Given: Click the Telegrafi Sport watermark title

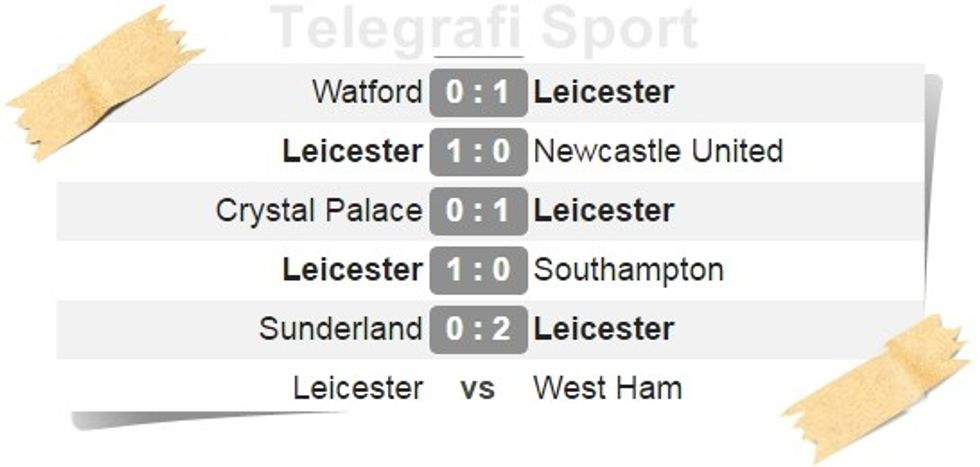Looking at the screenshot, I should (x=484, y=29).
